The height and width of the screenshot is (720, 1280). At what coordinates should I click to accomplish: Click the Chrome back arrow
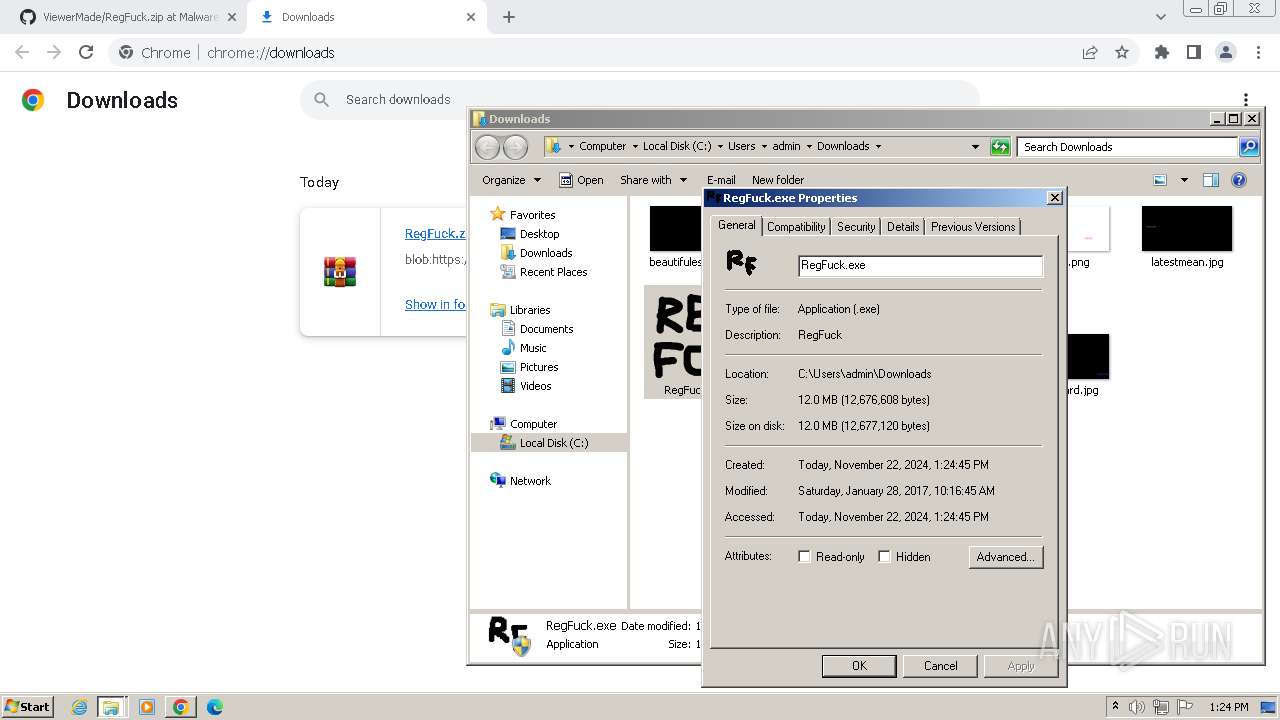22,52
